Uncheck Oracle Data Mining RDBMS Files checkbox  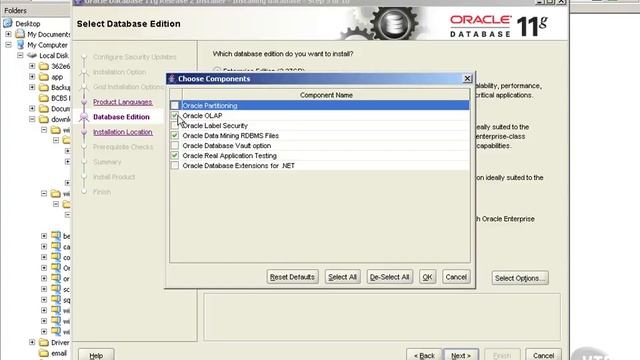click(x=175, y=136)
